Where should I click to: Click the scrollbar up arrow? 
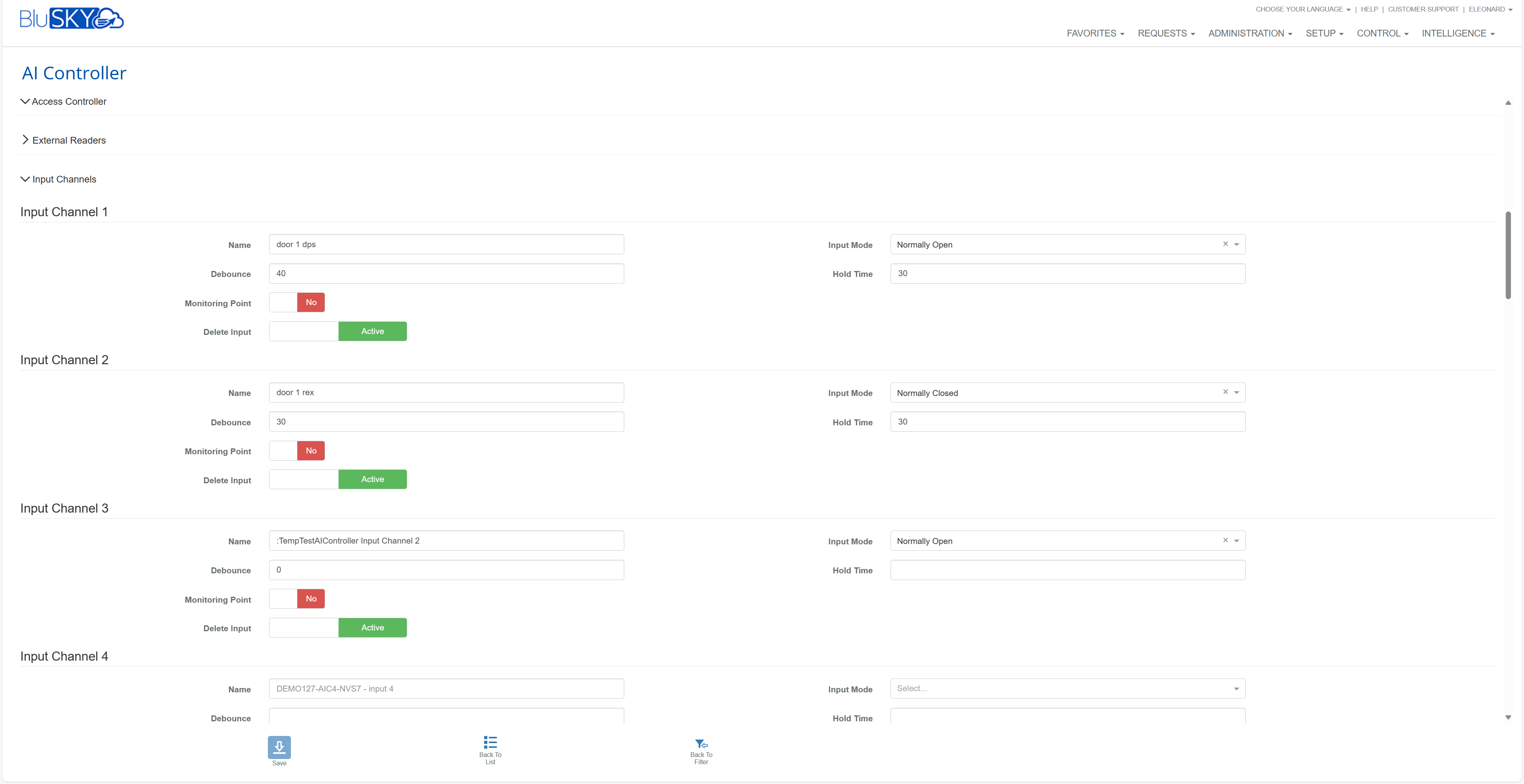pyautogui.click(x=1509, y=102)
